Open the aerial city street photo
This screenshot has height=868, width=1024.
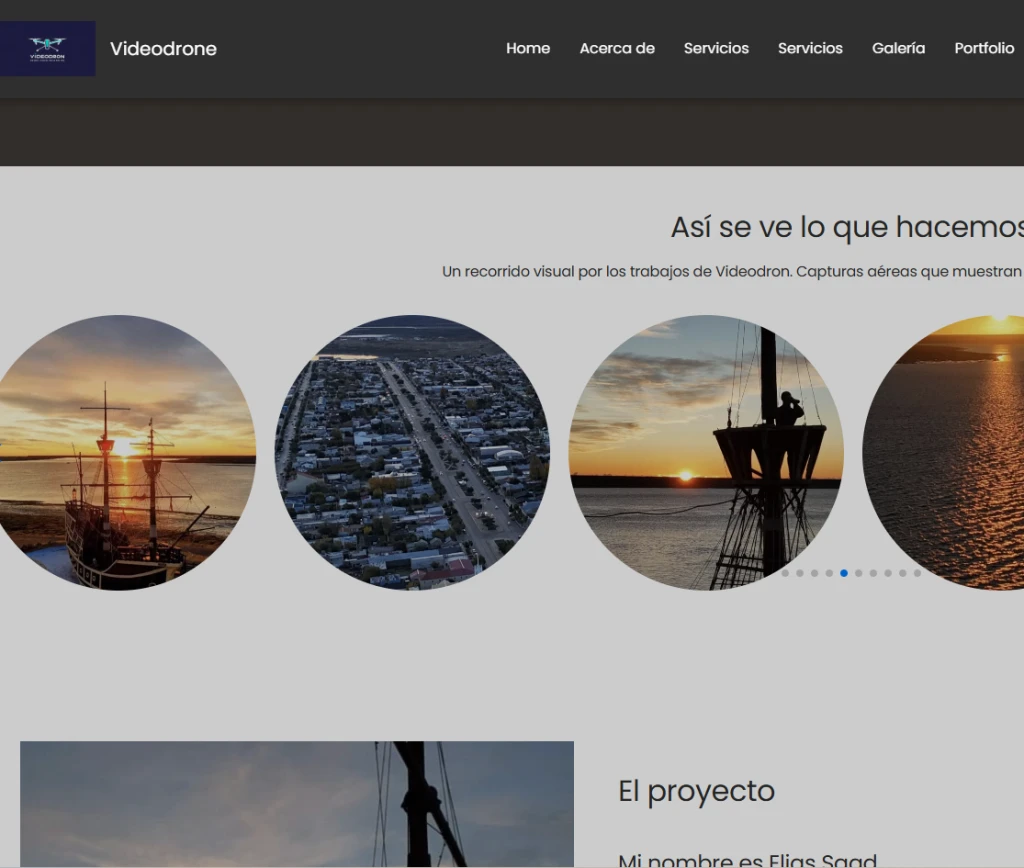412,453
